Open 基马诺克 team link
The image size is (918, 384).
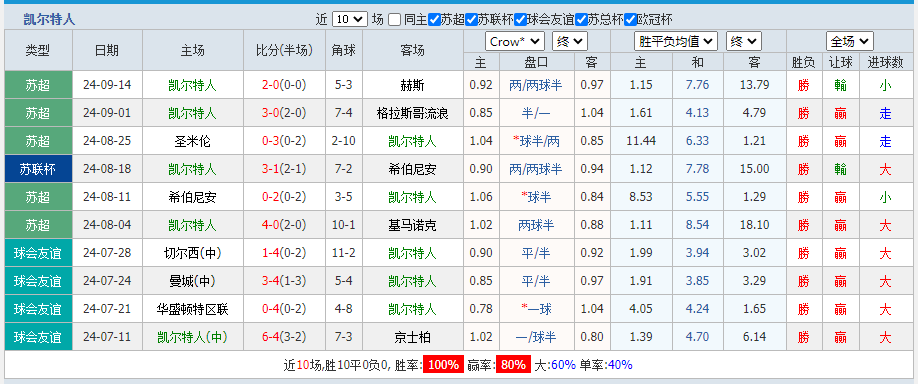coord(413,225)
